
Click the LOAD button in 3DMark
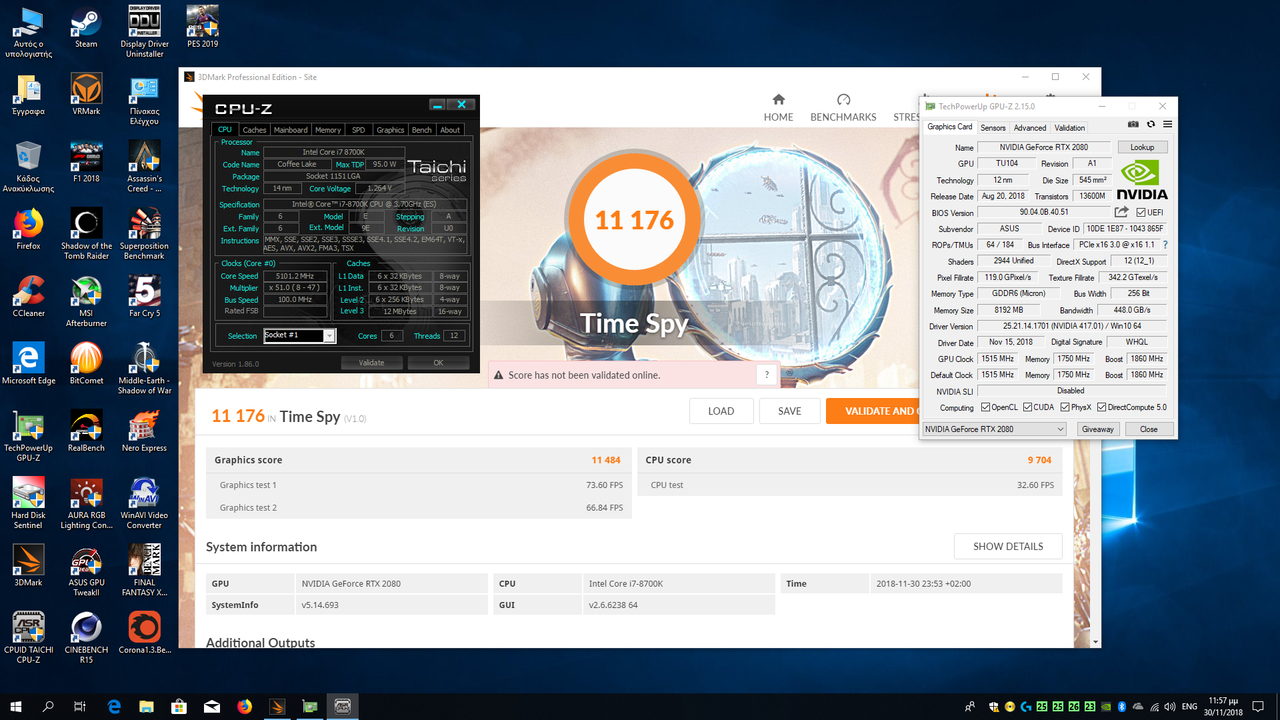coord(721,411)
